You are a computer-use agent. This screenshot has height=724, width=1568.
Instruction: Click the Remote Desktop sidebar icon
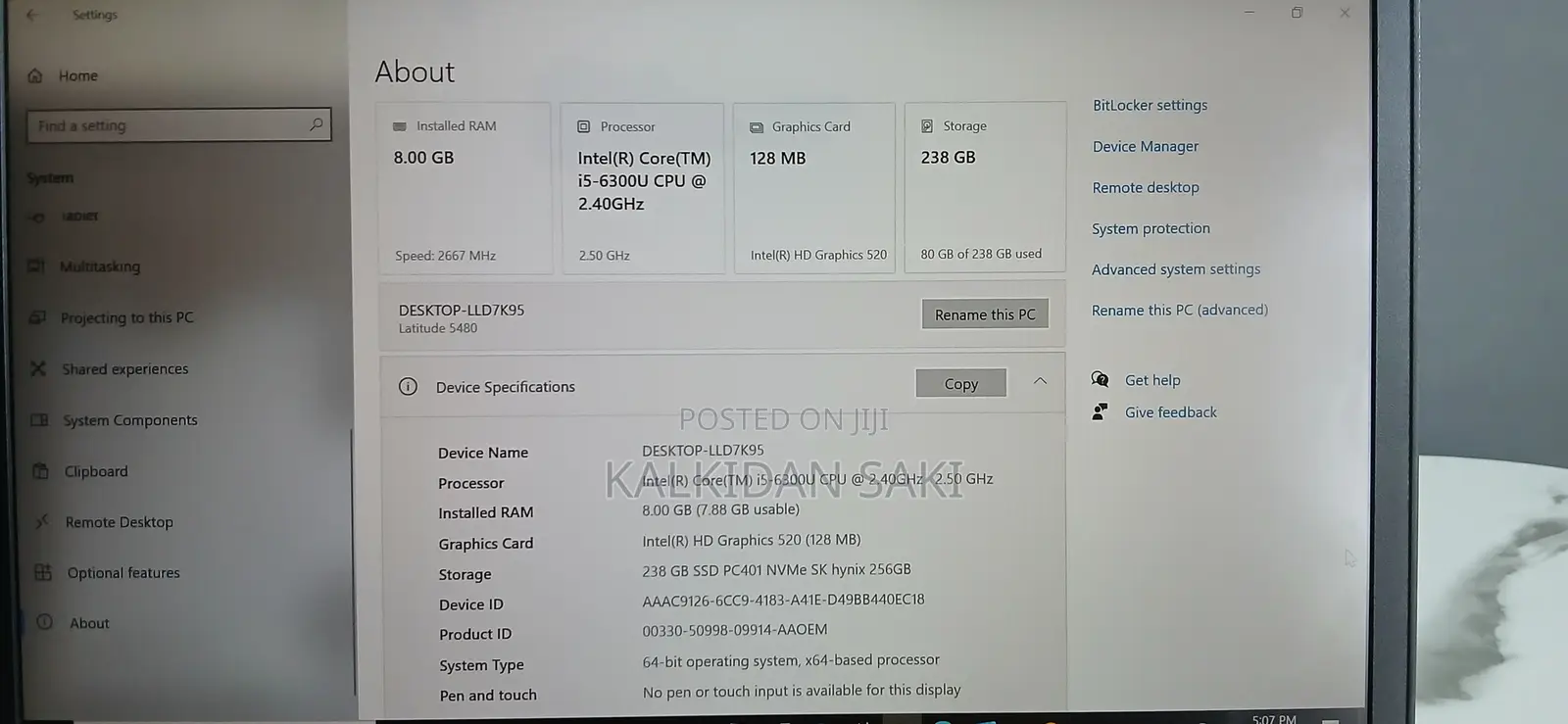41,521
